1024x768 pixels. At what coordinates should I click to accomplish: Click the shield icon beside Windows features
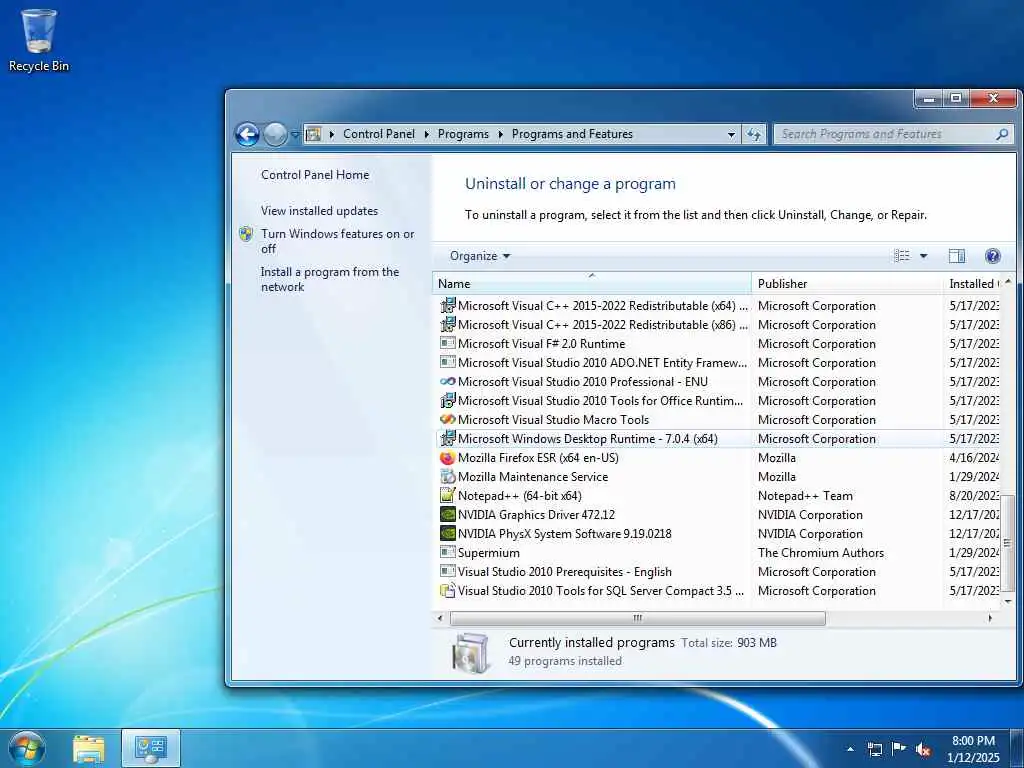(x=246, y=234)
